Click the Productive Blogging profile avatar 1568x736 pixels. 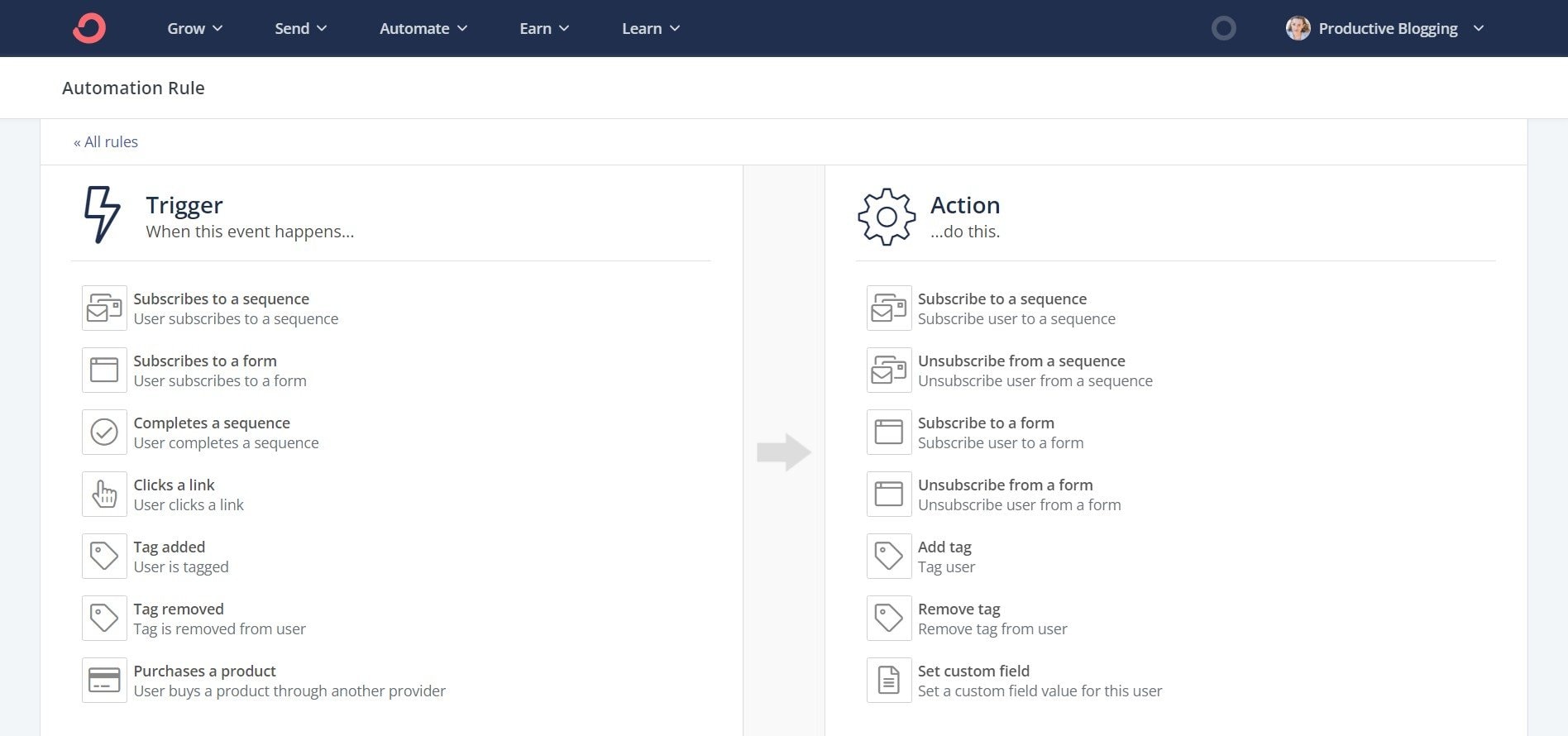tap(1298, 28)
